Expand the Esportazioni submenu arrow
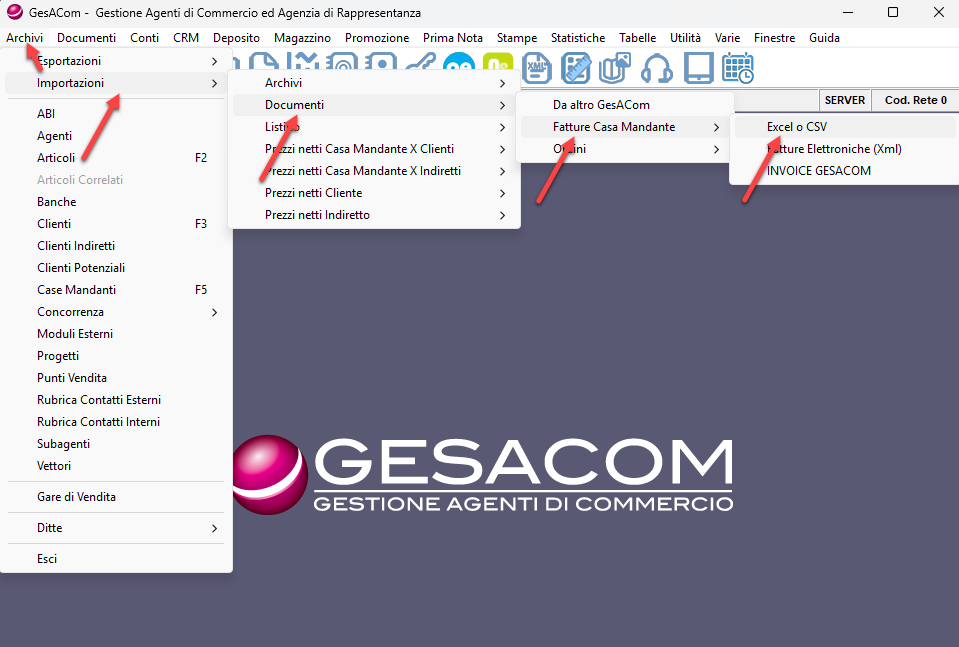The image size is (959, 647). click(214, 61)
